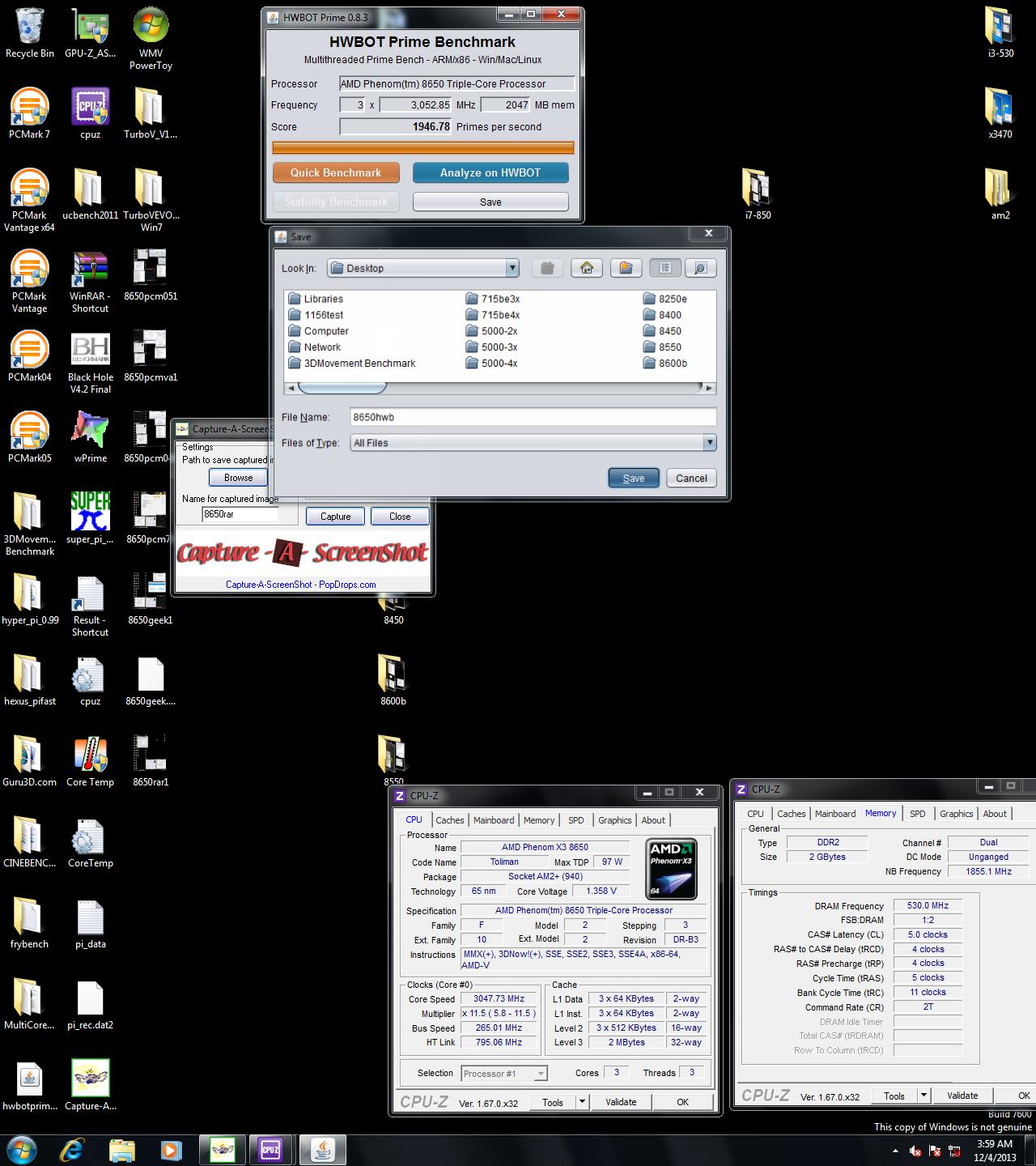1036x1166 pixels.
Task: Click Analyze on HWBOT button
Action: tap(490, 172)
